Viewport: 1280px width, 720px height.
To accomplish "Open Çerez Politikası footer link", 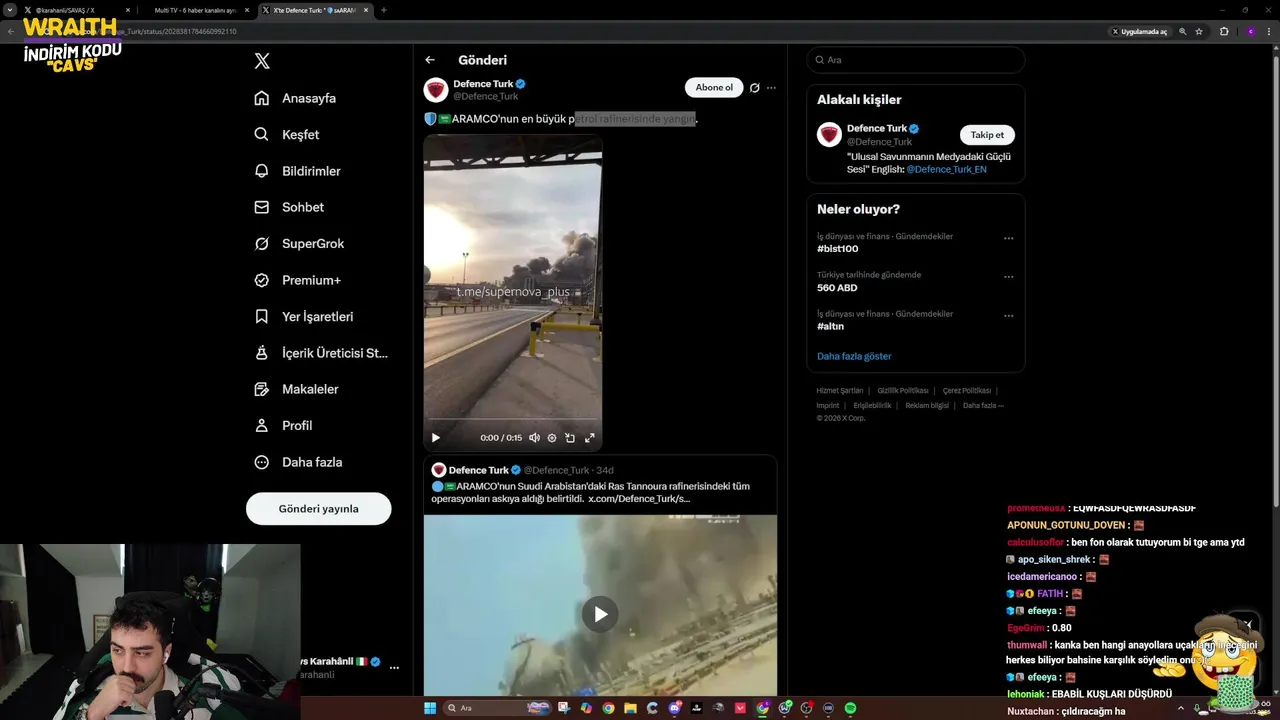I will pos(966,391).
